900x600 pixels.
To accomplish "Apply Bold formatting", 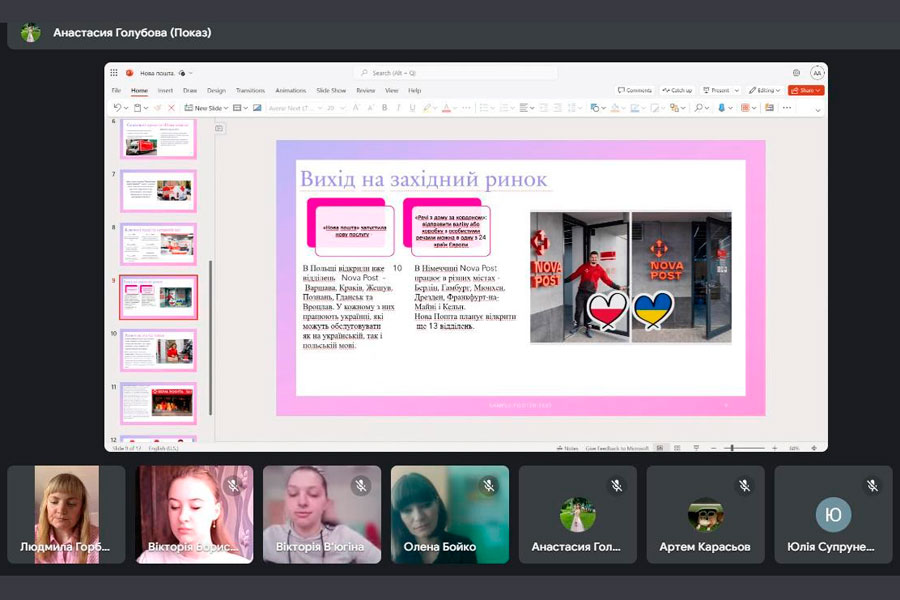I will click(x=384, y=108).
